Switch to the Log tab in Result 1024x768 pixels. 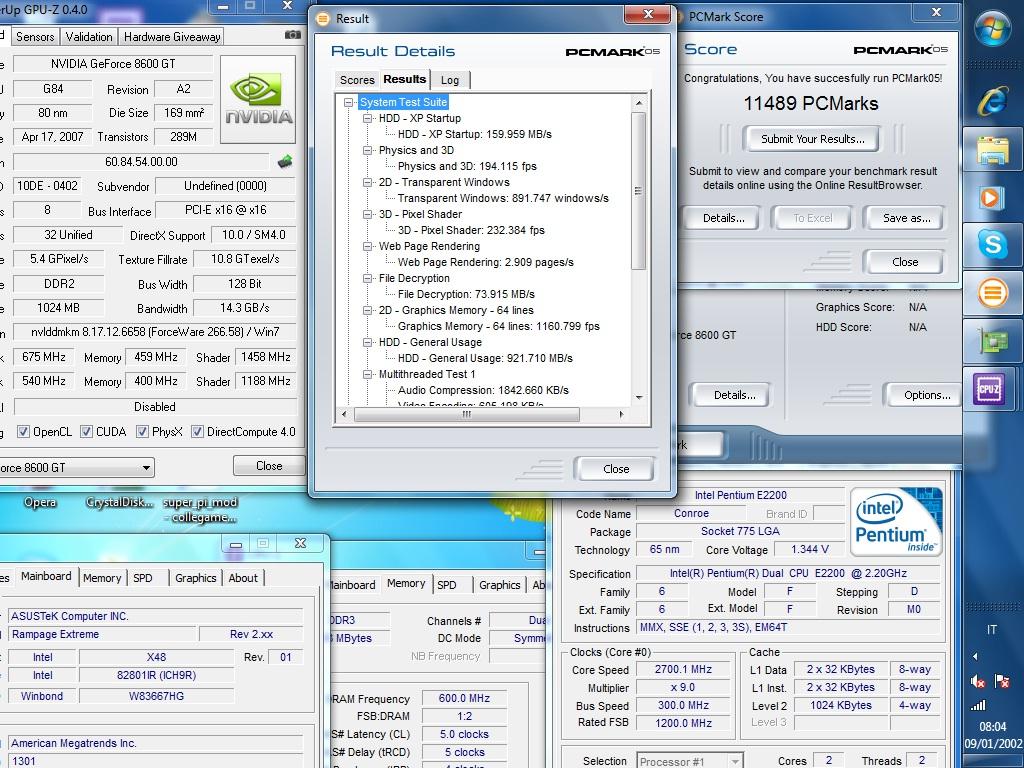click(x=450, y=80)
